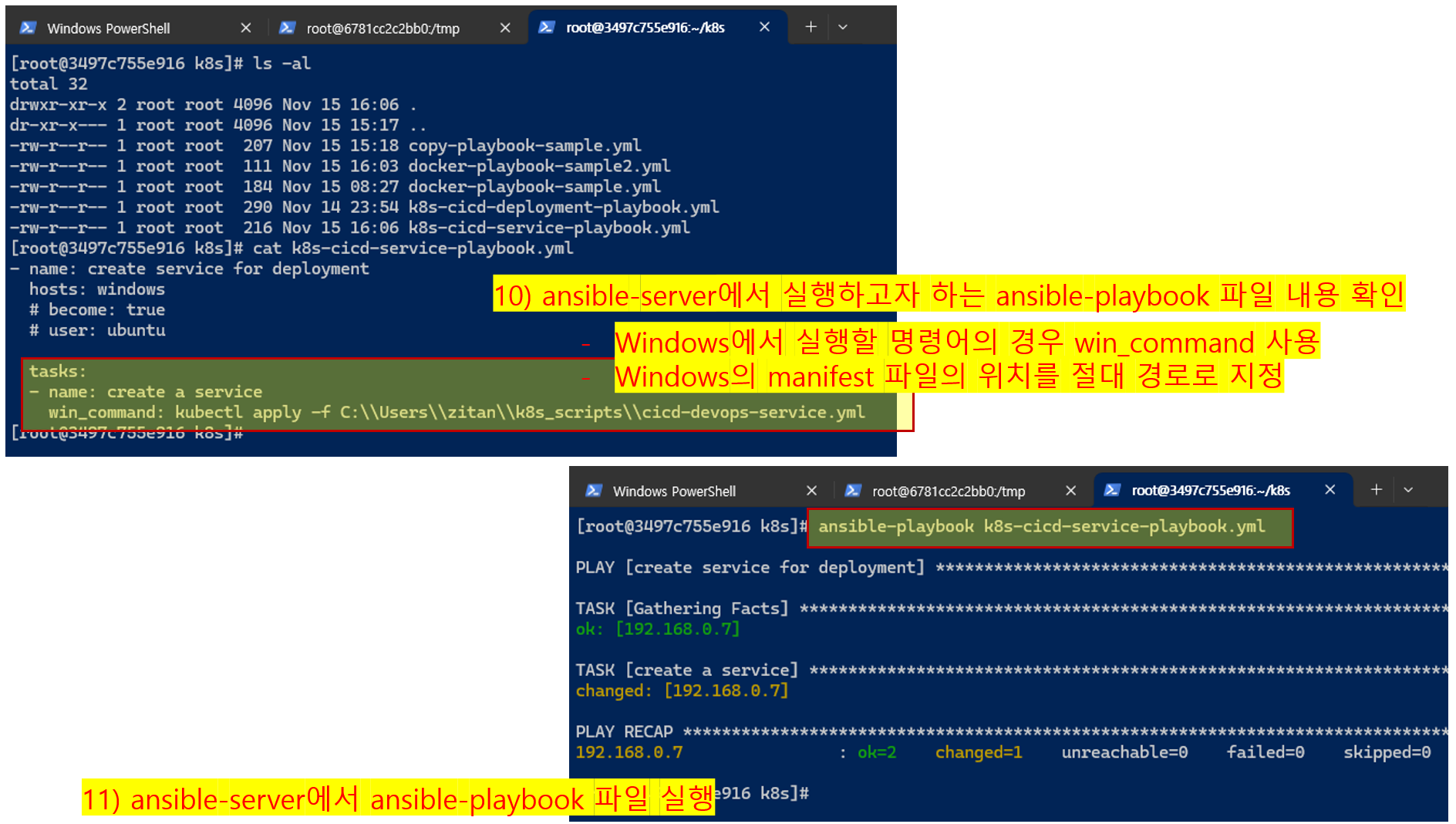Click PowerShell icon on /tmp tab, bottom terminal
Viewport: 1456px width, 824px height.
[x=853, y=491]
